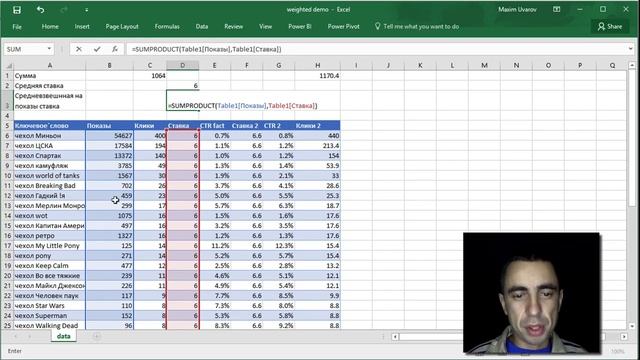Open the Power BI tab
The width and height of the screenshot is (640, 360).
[300, 27]
